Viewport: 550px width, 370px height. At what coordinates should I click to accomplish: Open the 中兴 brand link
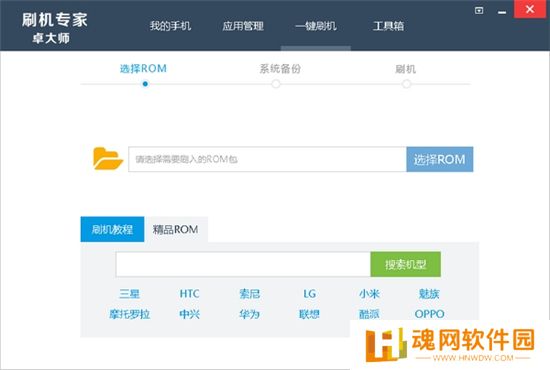pyautogui.click(x=189, y=314)
